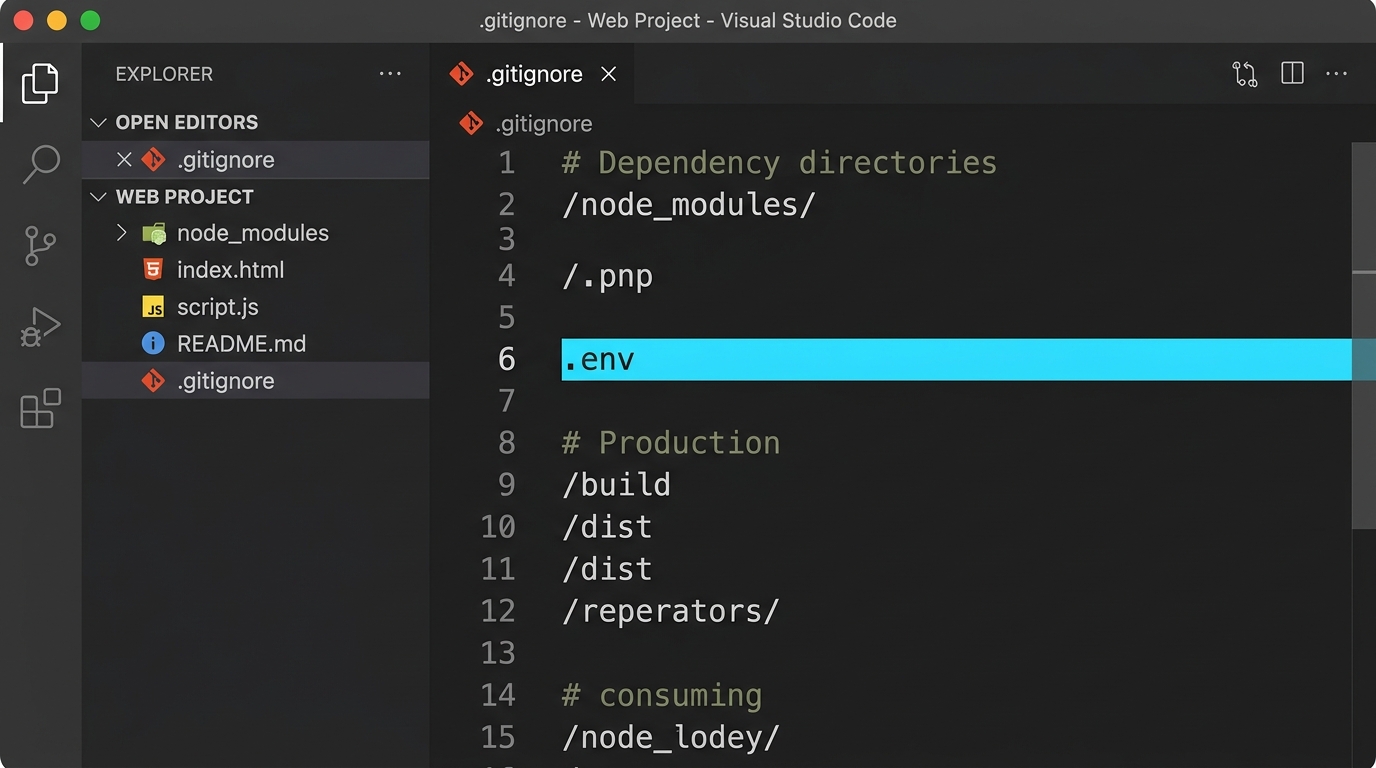
Task: Open script.js in the explorer
Action: 217,307
